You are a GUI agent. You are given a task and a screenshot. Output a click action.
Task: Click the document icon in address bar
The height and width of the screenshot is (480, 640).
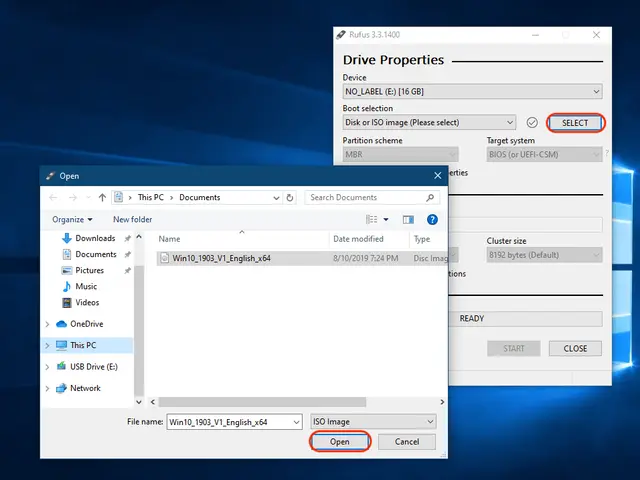[x=118, y=198]
